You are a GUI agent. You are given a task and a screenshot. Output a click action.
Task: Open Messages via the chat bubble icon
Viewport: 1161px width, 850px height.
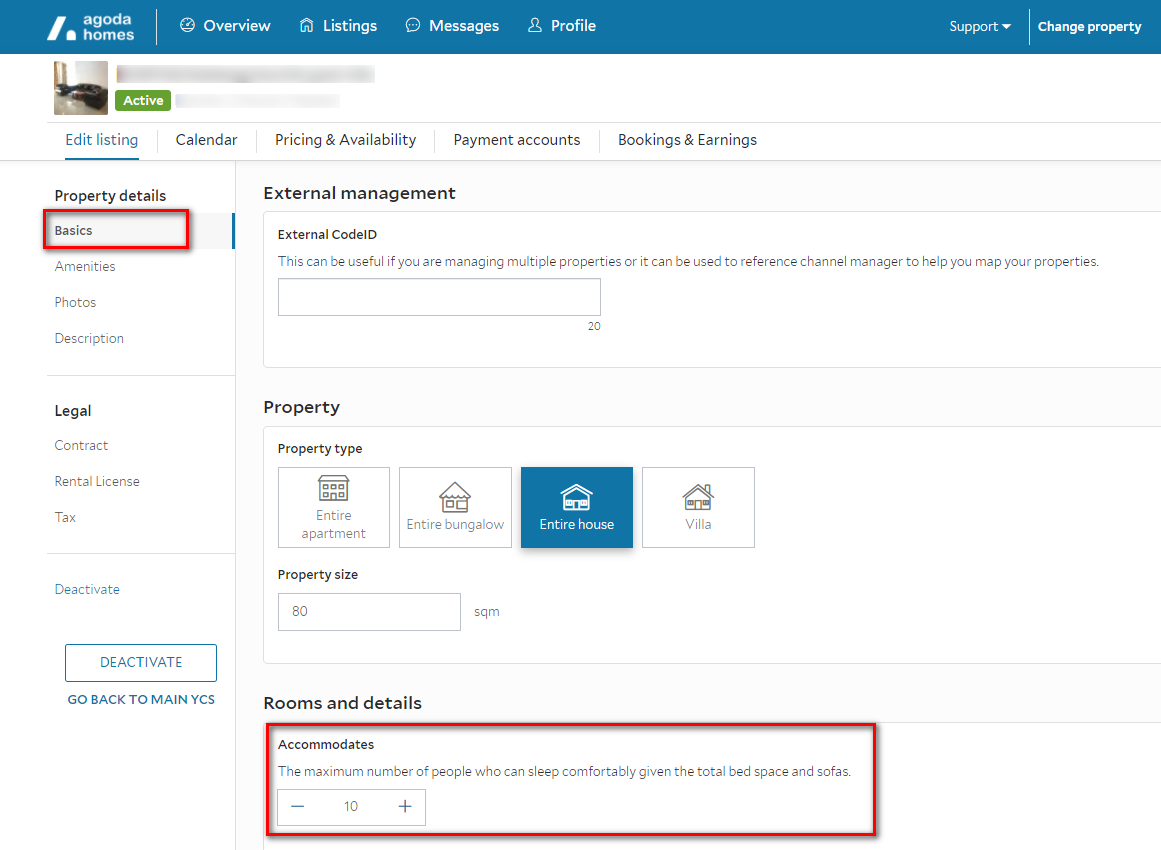413,26
